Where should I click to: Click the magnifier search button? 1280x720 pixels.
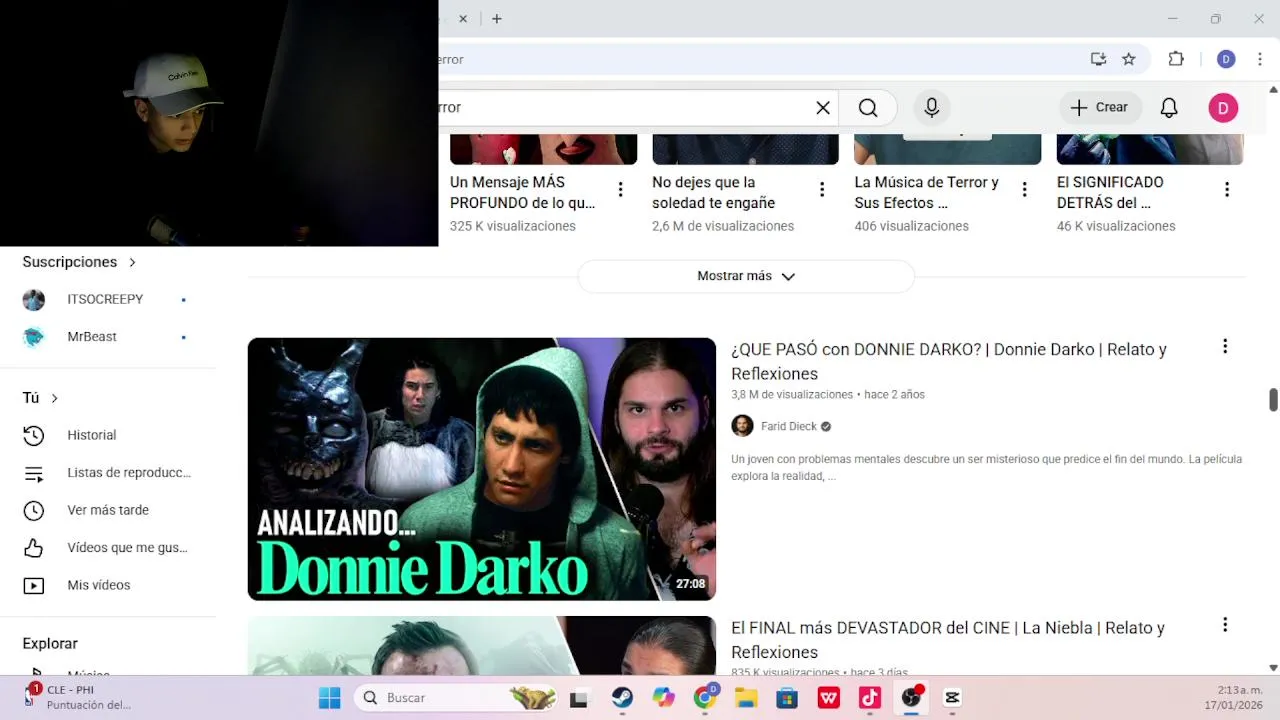coord(868,108)
